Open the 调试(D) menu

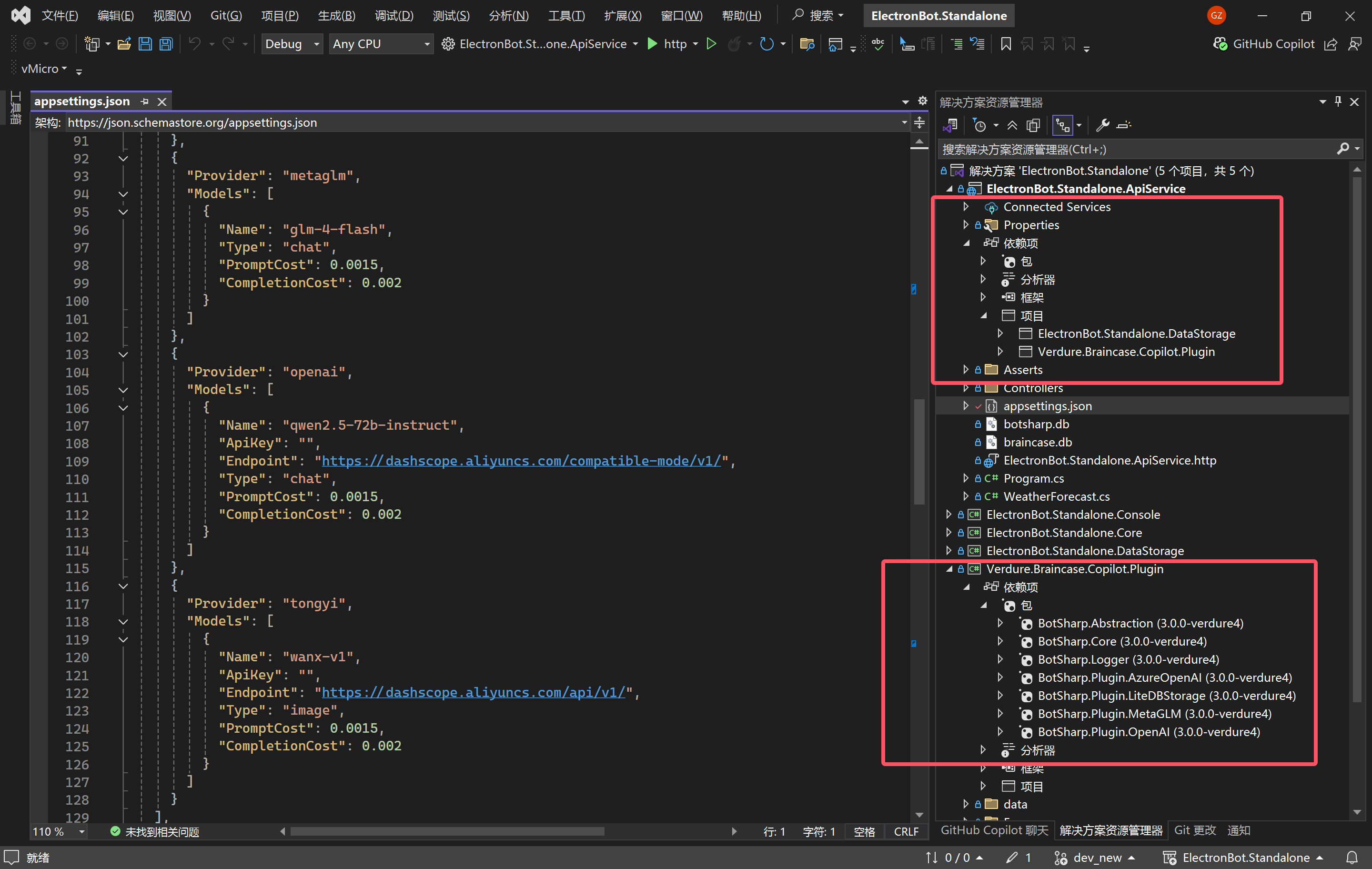[x=394, y=15]
